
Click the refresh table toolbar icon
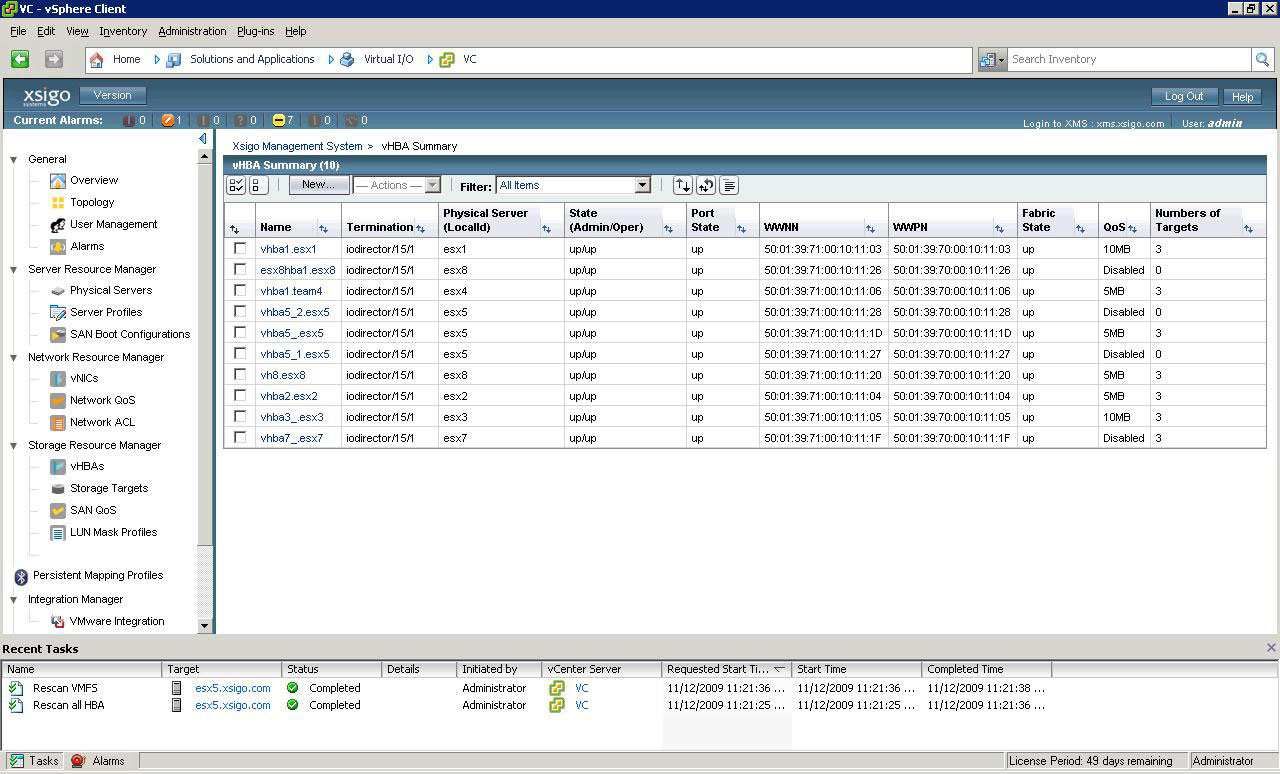(x=706, y=185)
